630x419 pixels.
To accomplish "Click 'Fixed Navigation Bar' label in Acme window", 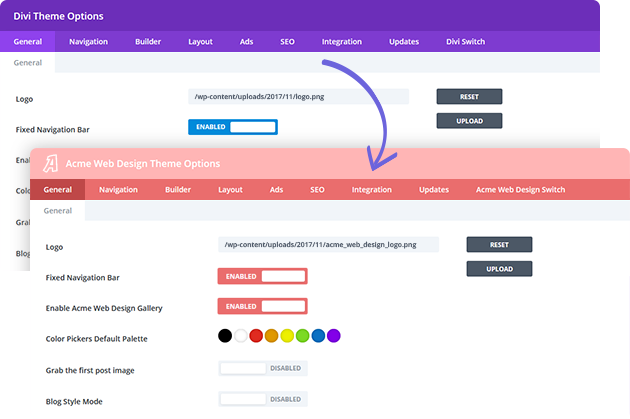I will 82,278.
